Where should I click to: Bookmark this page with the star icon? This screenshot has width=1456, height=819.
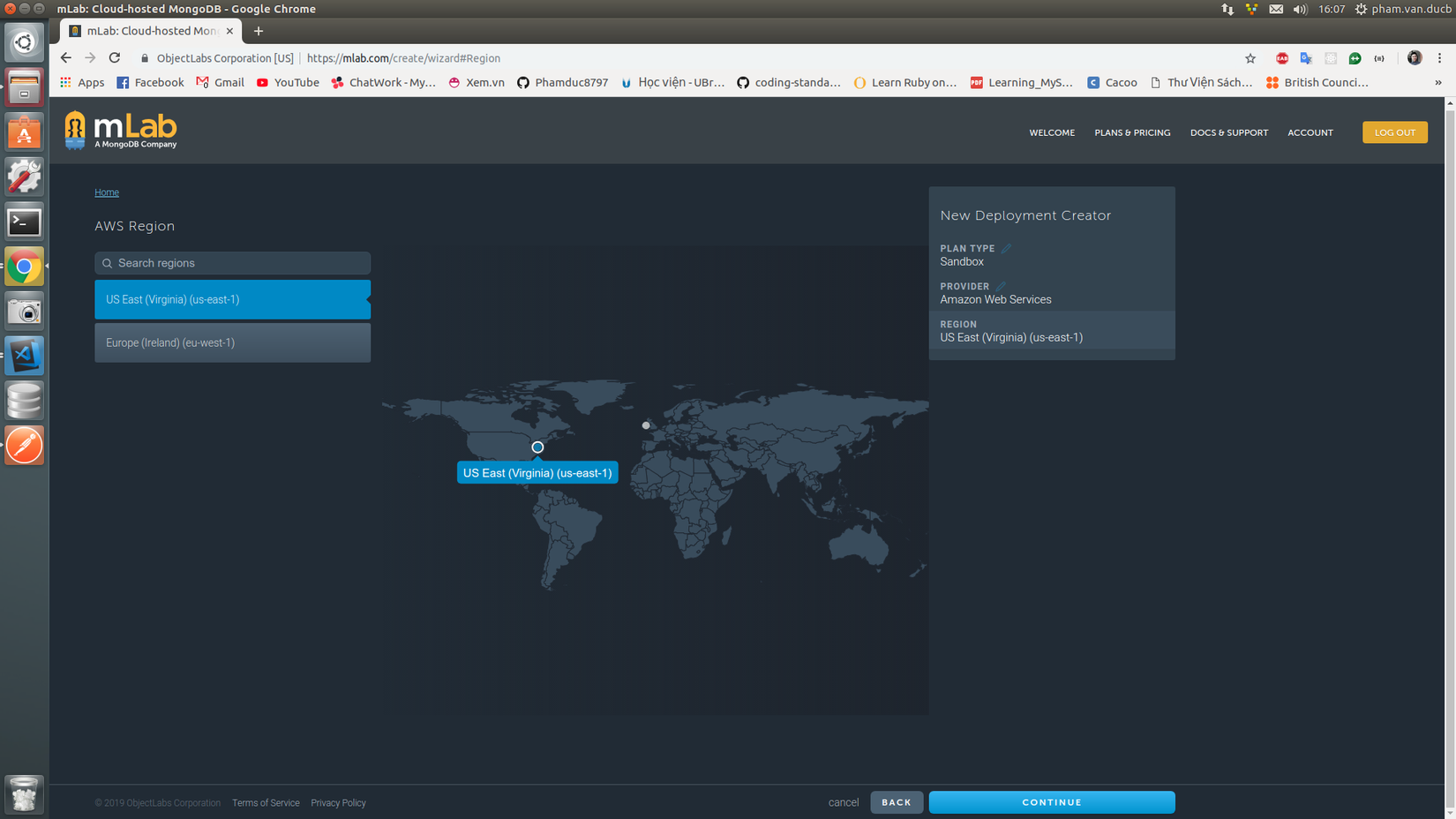point(1250,58)
